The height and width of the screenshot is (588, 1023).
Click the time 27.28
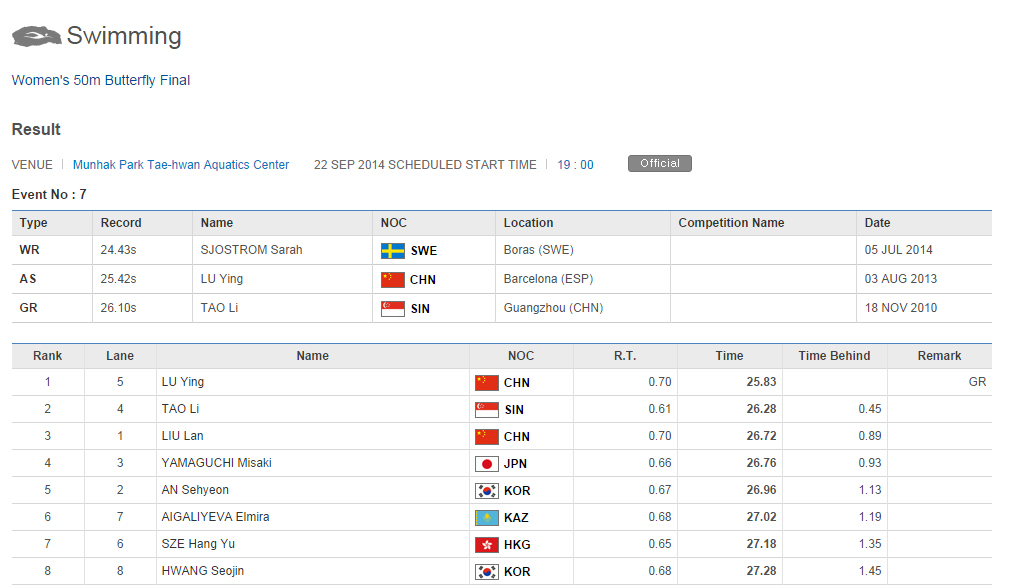(761, 571)
